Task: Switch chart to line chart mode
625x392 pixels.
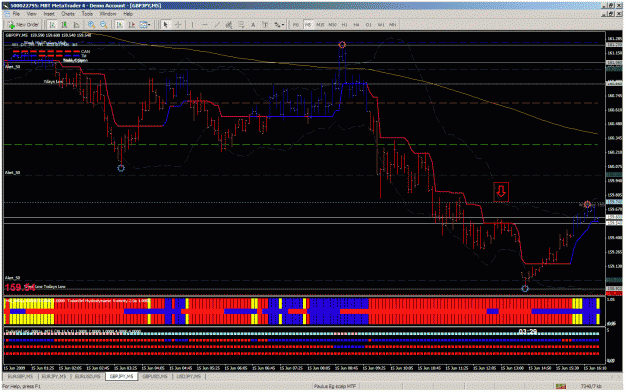Action: tap(76, 25)
